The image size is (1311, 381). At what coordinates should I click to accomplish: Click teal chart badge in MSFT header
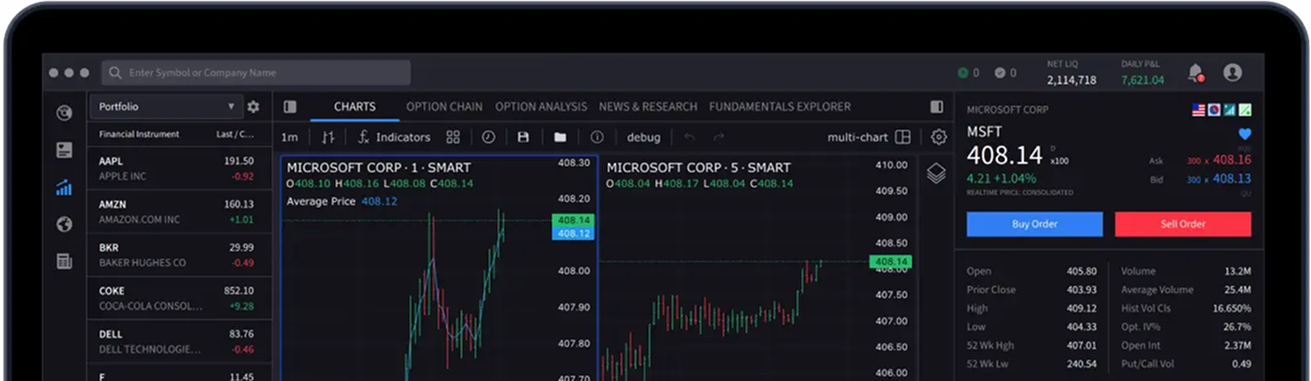coord(1230,110)
